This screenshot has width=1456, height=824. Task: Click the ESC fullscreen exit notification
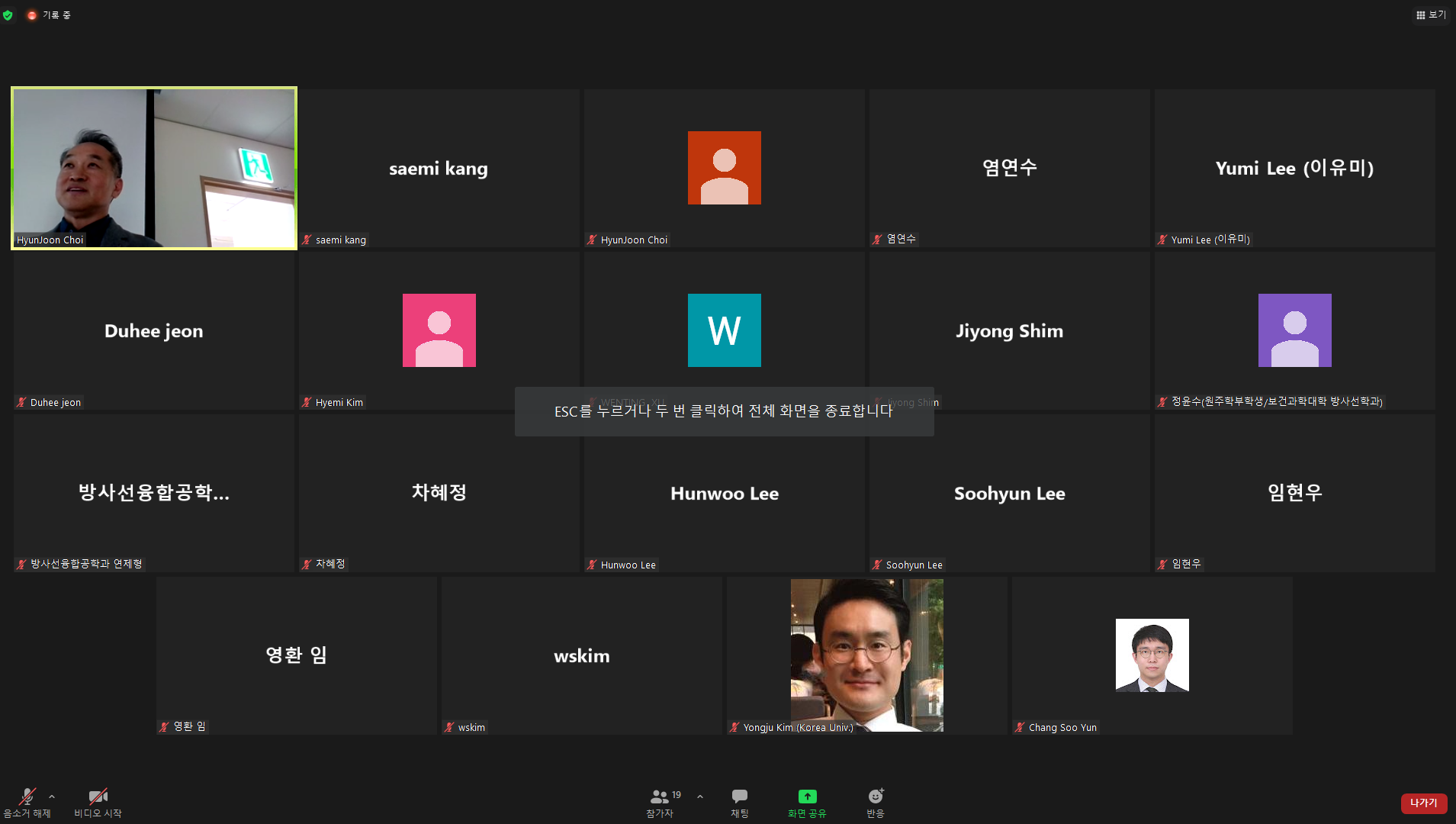tap(724, 411)
